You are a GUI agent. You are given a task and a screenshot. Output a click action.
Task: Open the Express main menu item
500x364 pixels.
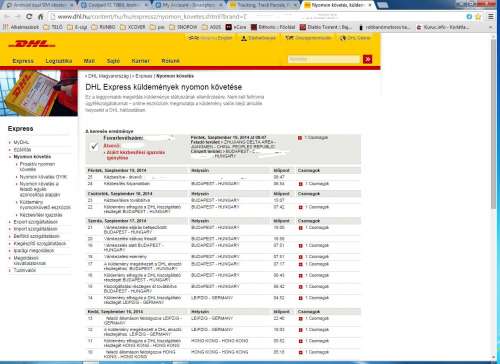pos(23,61)
